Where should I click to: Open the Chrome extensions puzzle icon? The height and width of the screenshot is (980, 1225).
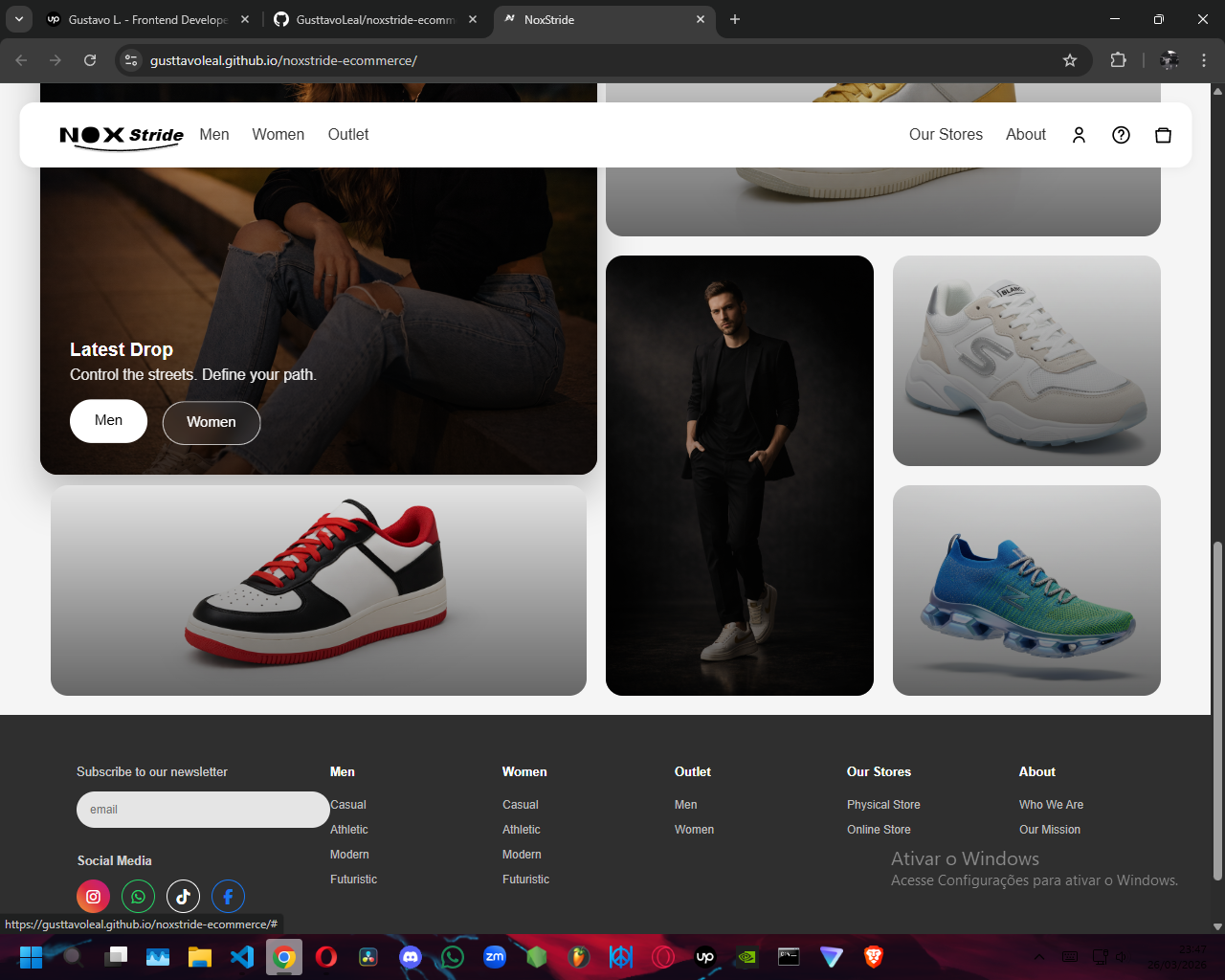coord(1118,60)
